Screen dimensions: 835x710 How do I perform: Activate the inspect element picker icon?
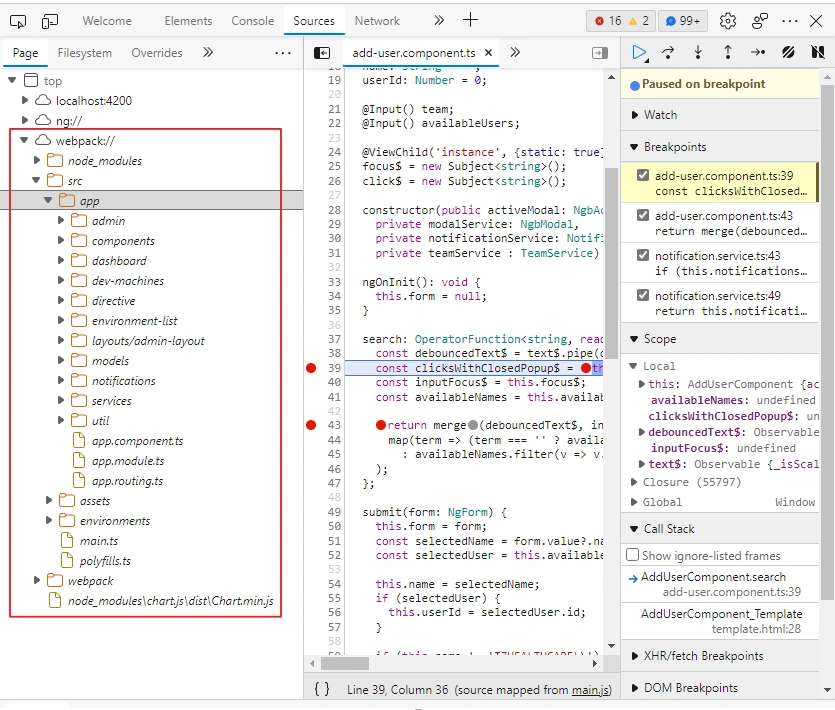tap(18, 21)
